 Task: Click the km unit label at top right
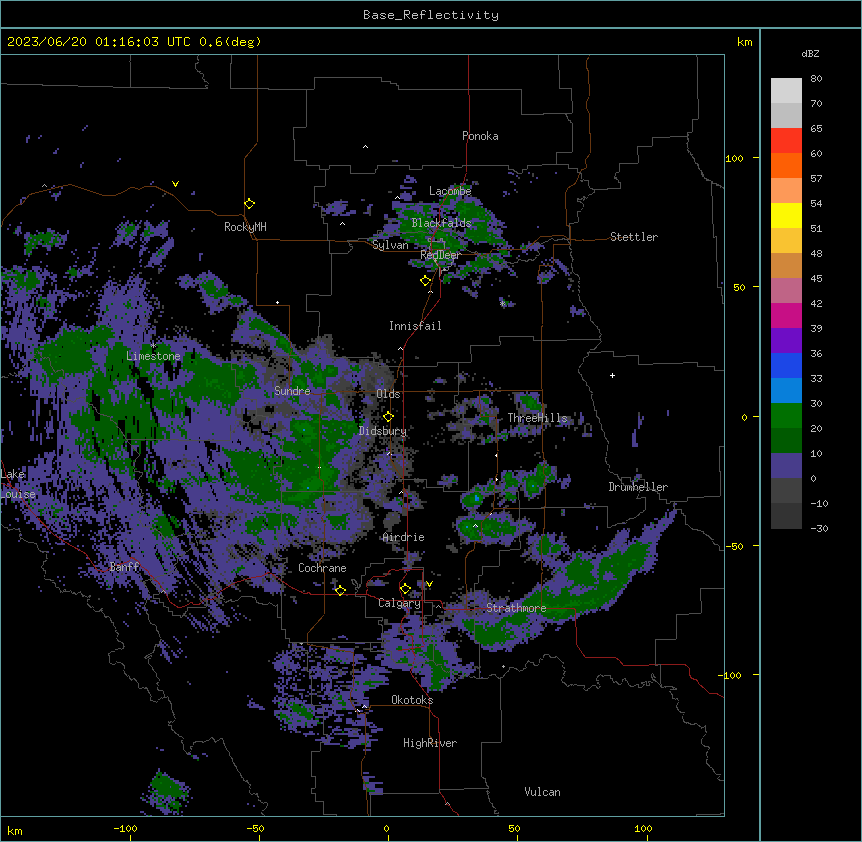click(x=745, y=42)
